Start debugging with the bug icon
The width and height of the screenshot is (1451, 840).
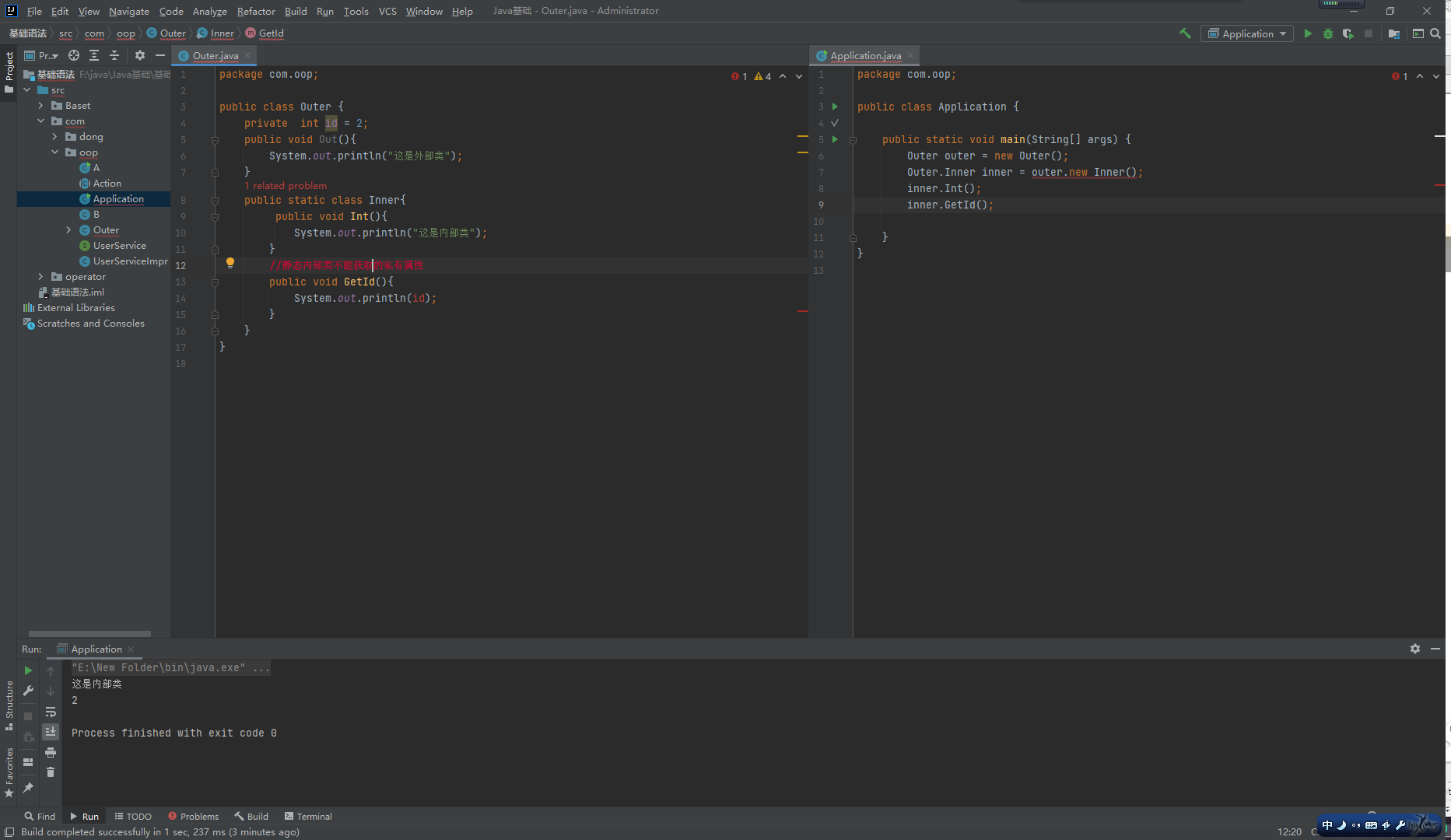pyautogui.click(x=1328, y=33)
